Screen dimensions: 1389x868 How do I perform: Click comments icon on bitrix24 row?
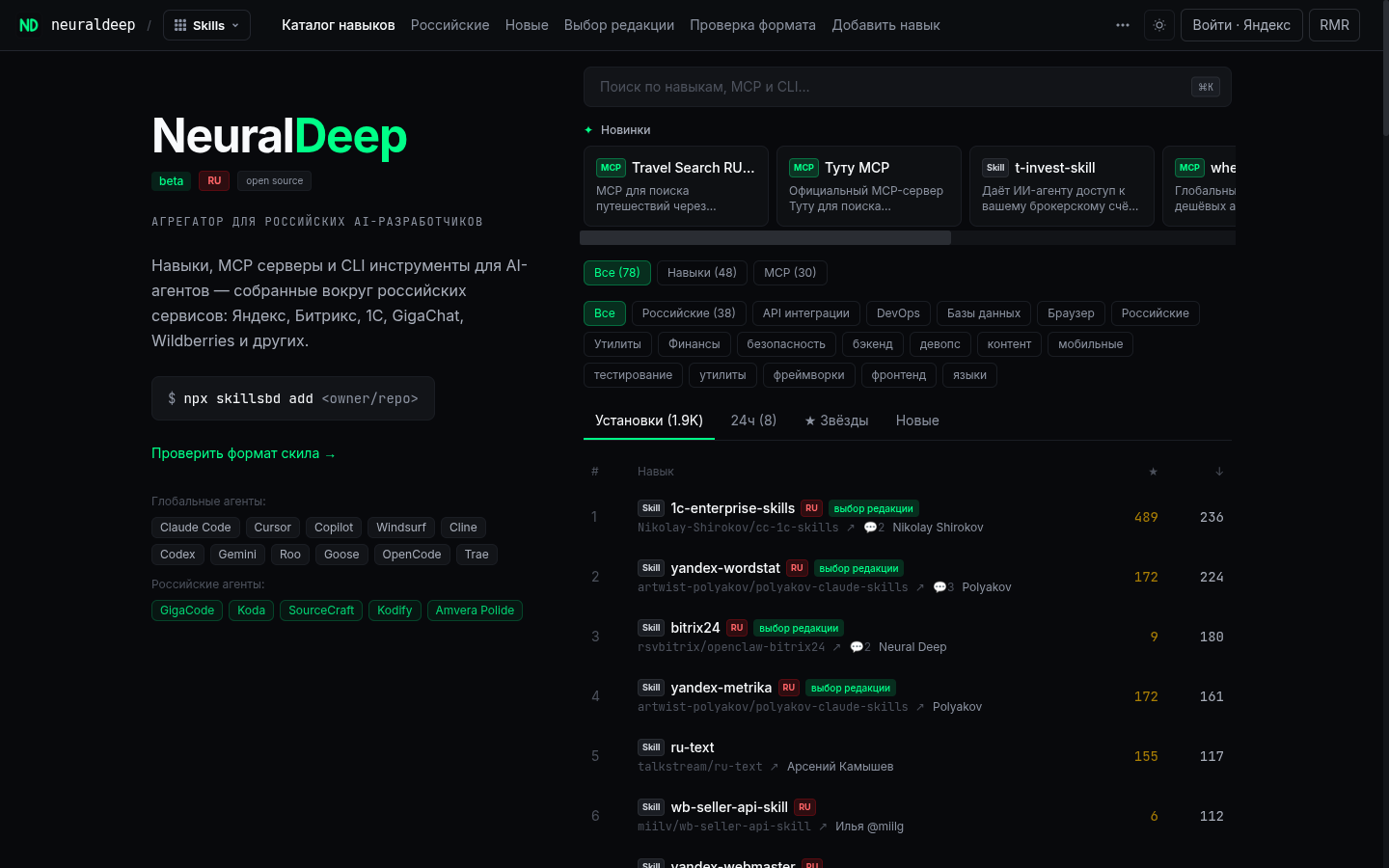pyautogui.click(x=860, y=647)
